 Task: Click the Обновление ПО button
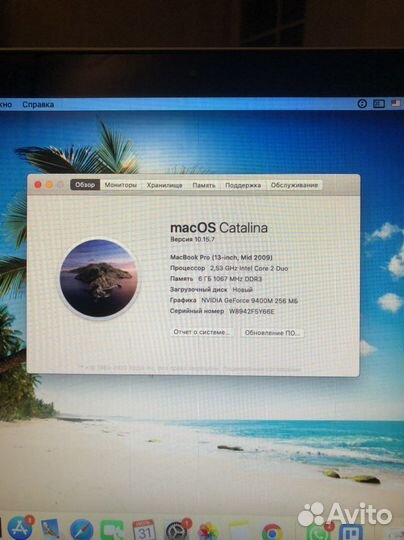pyautogui.click(x=272, y=333)
